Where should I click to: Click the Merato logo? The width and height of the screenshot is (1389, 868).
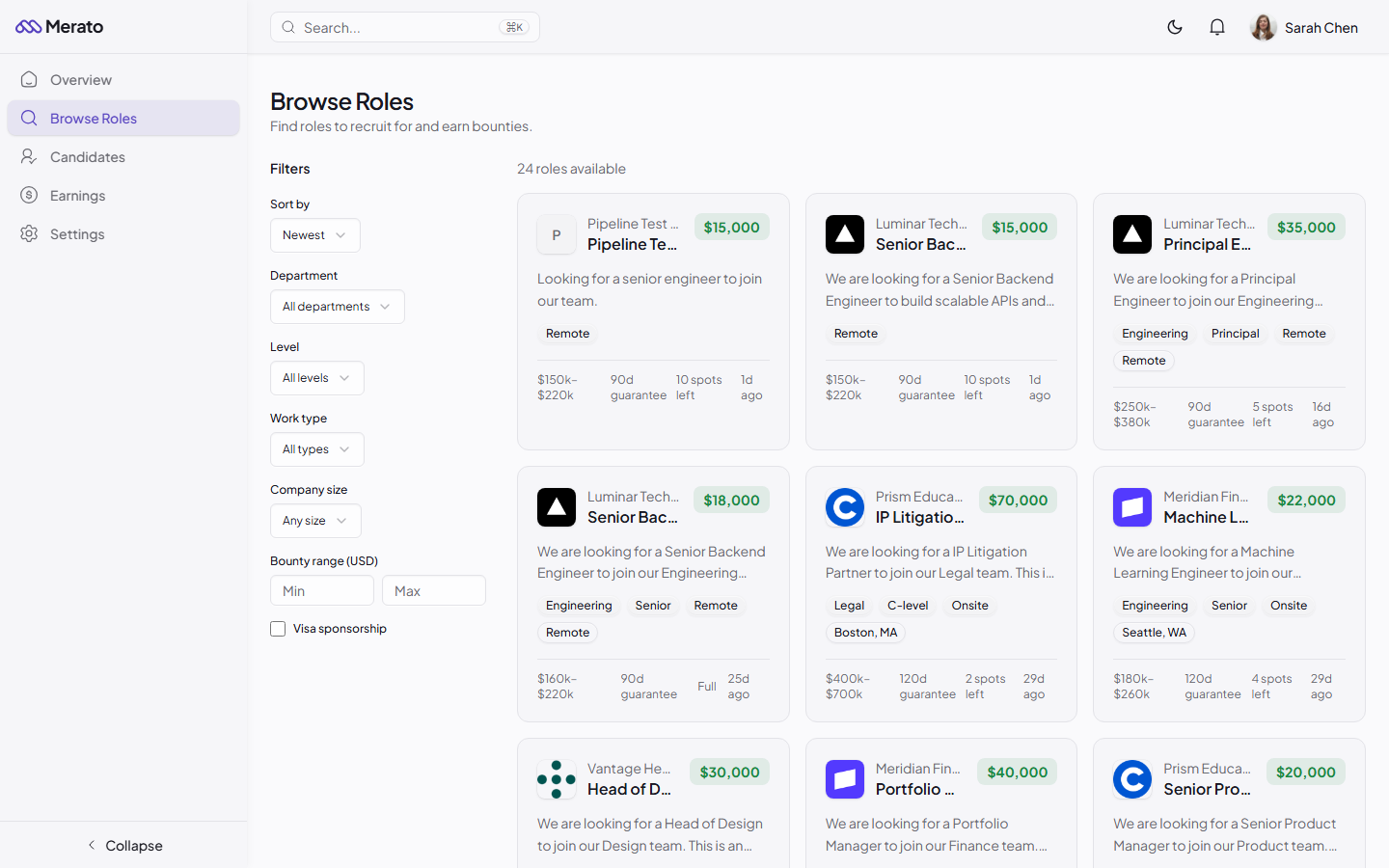(59, 26)
